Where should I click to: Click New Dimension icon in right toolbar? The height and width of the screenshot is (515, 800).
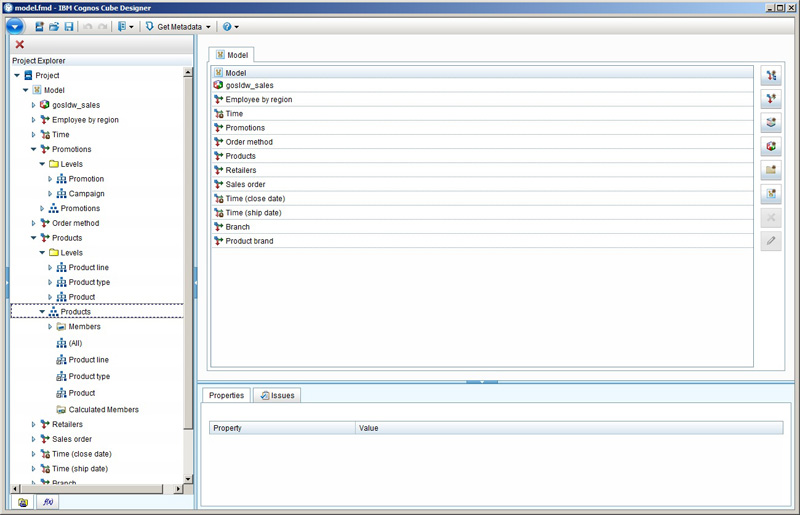pos(771,76)
